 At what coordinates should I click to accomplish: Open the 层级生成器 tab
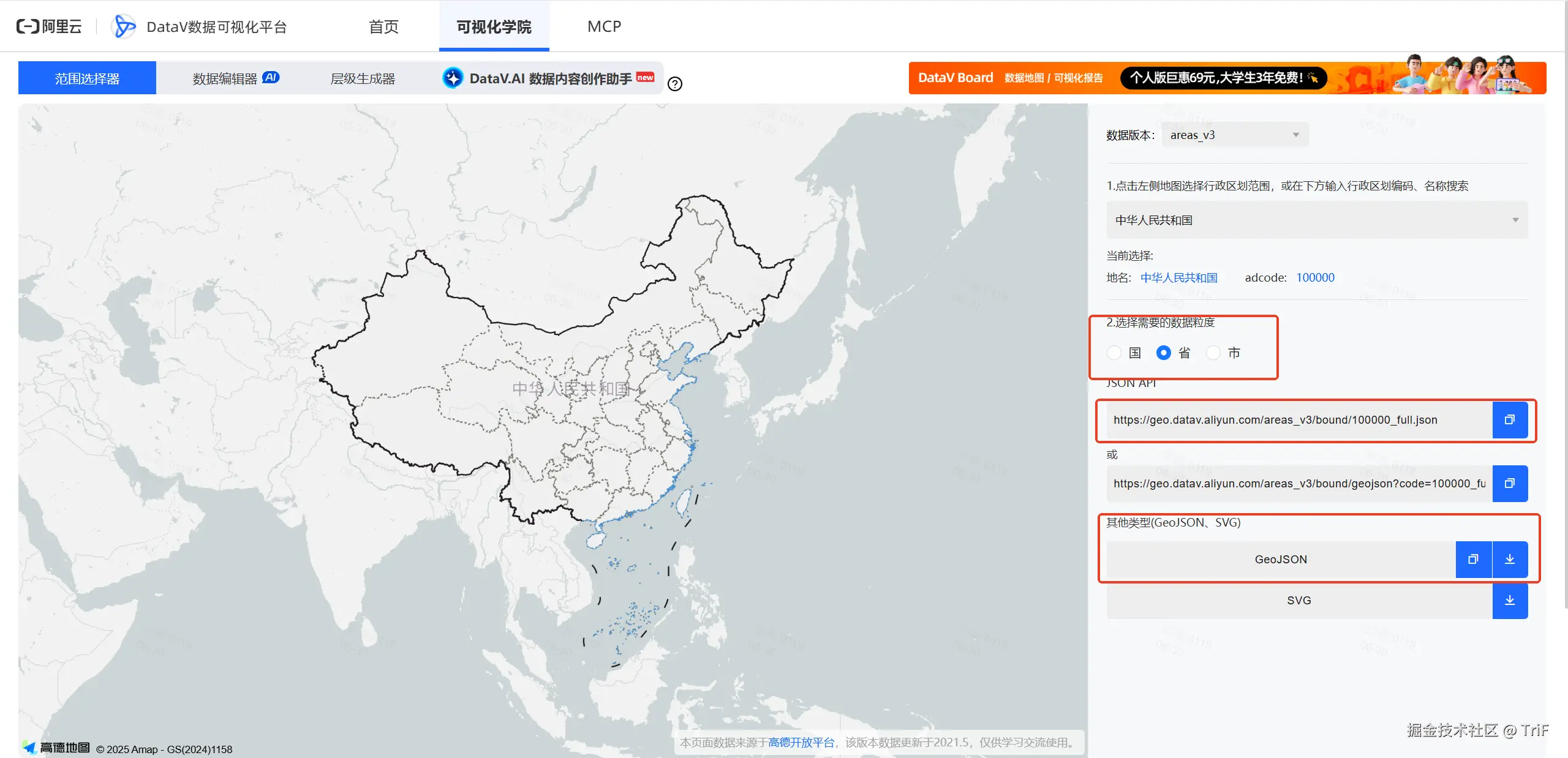tap(363, 78)
